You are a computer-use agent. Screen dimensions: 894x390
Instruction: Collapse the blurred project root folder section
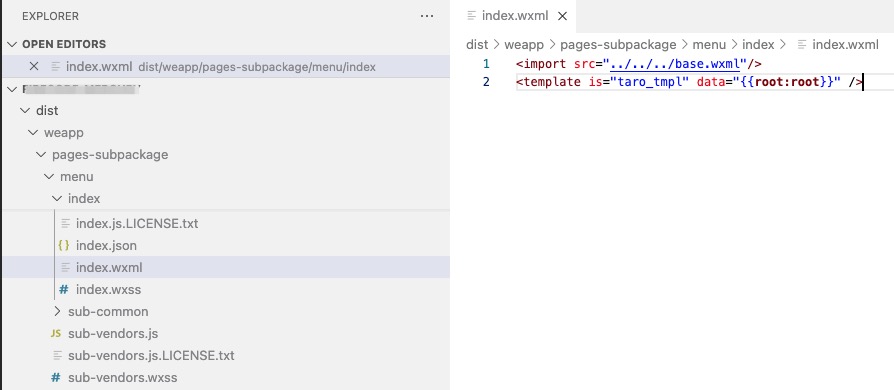point(12,89)
